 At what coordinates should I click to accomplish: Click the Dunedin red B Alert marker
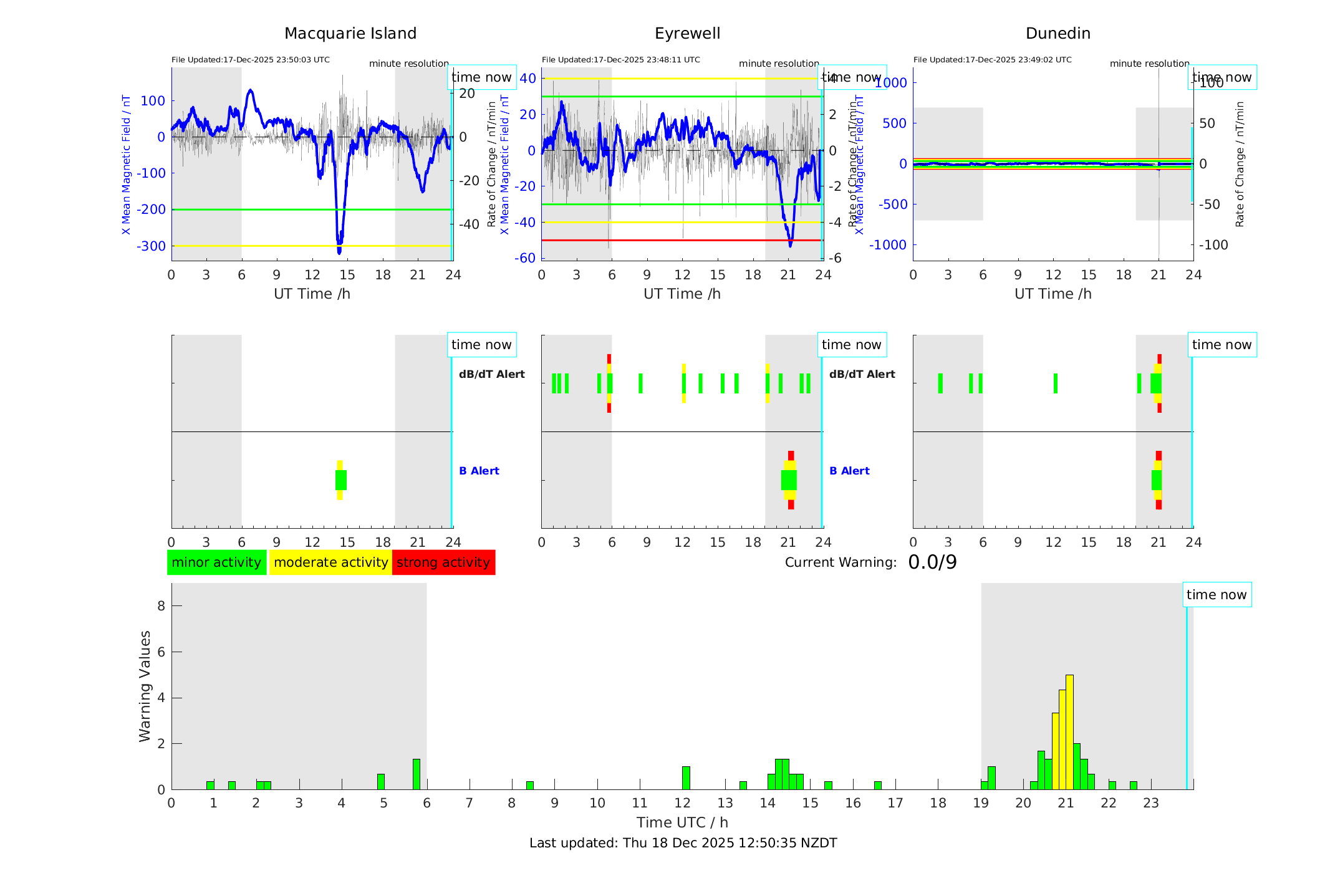pos(1159,456)
